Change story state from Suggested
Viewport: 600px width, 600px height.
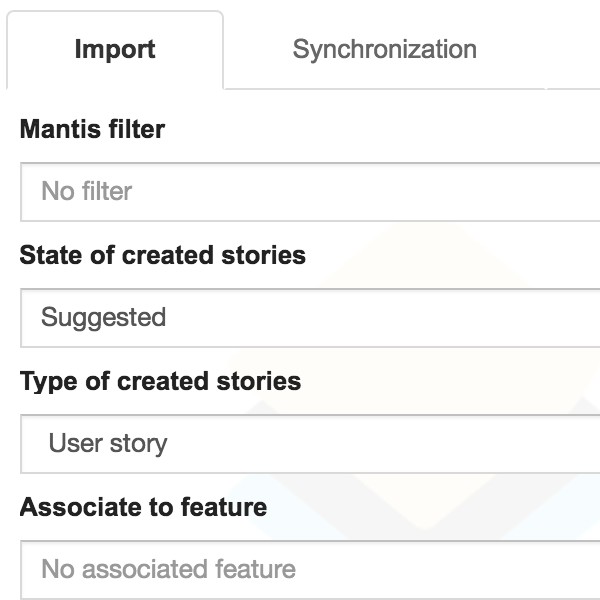[x=310, y=318]
